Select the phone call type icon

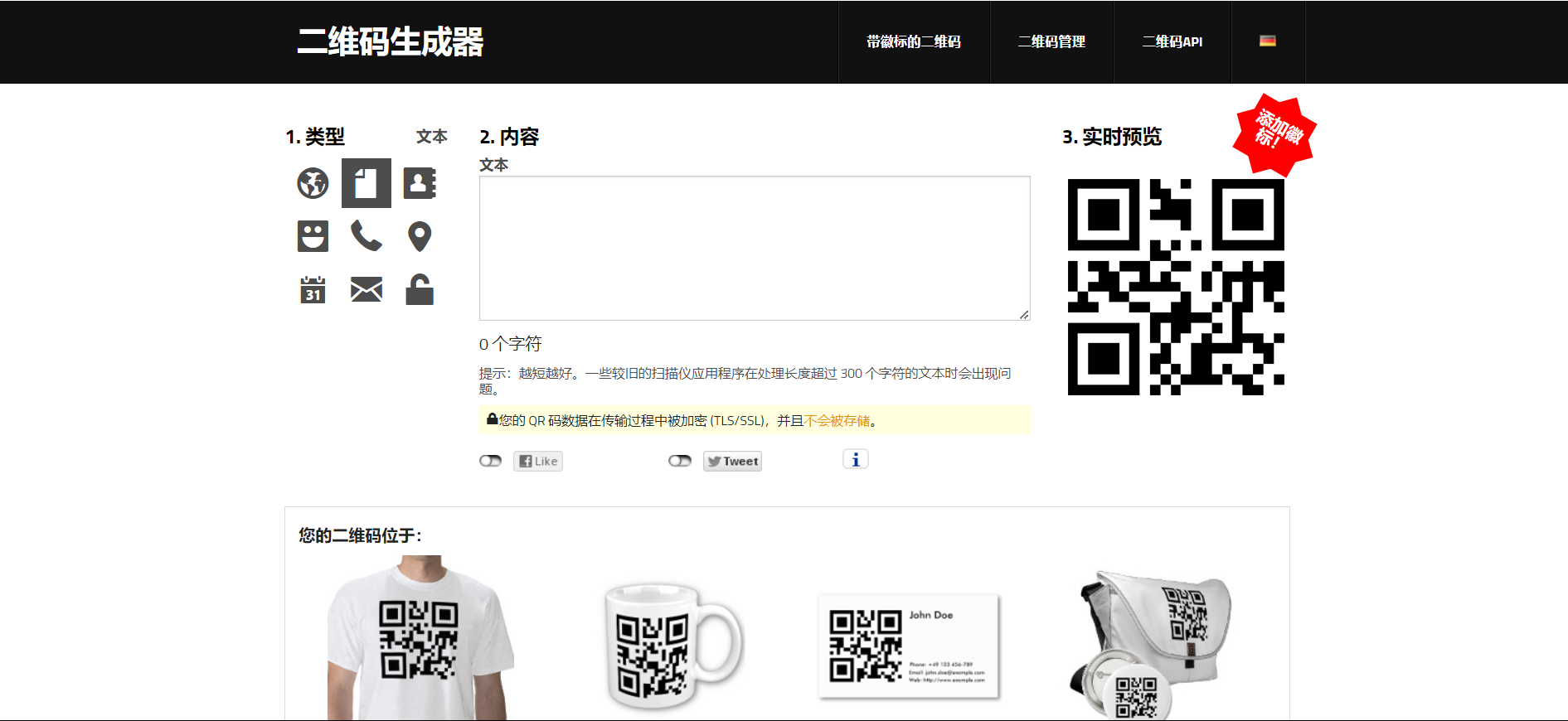point(366,236)
